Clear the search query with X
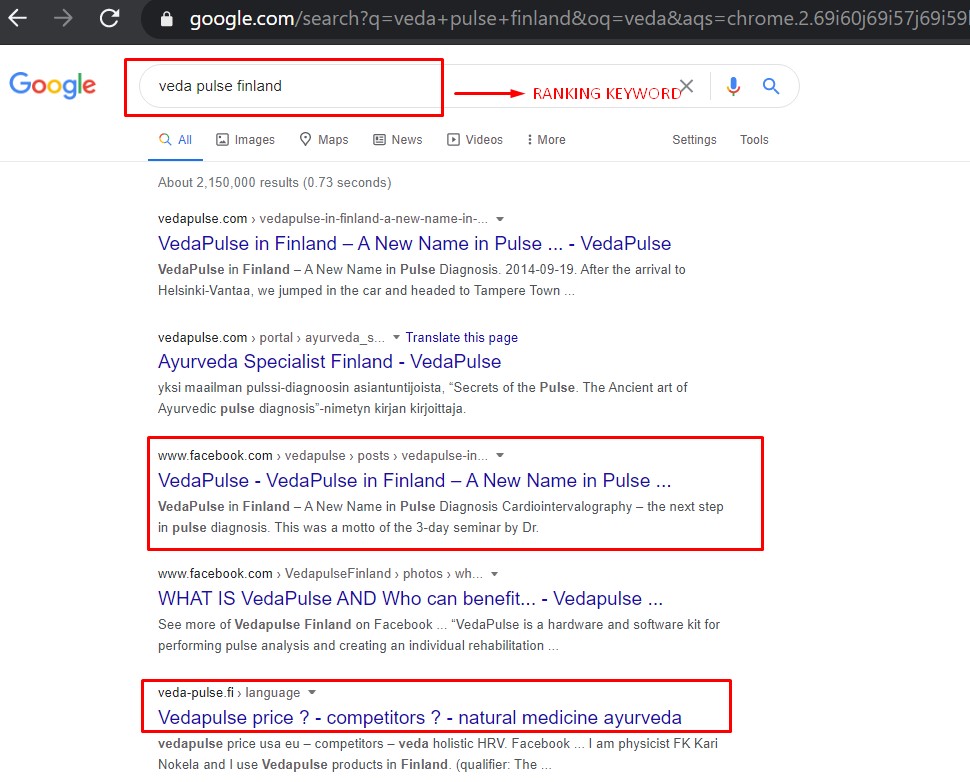 (x=687, y=86)
